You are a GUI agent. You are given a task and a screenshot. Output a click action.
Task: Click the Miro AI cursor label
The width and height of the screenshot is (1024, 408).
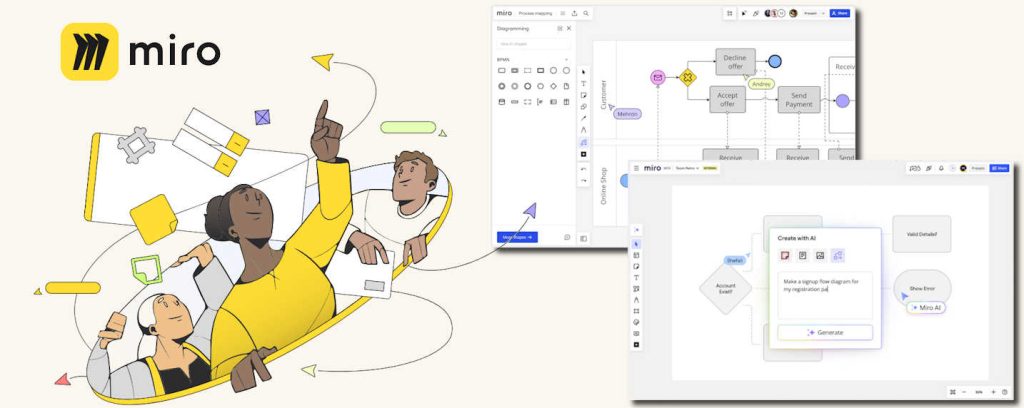926,307
